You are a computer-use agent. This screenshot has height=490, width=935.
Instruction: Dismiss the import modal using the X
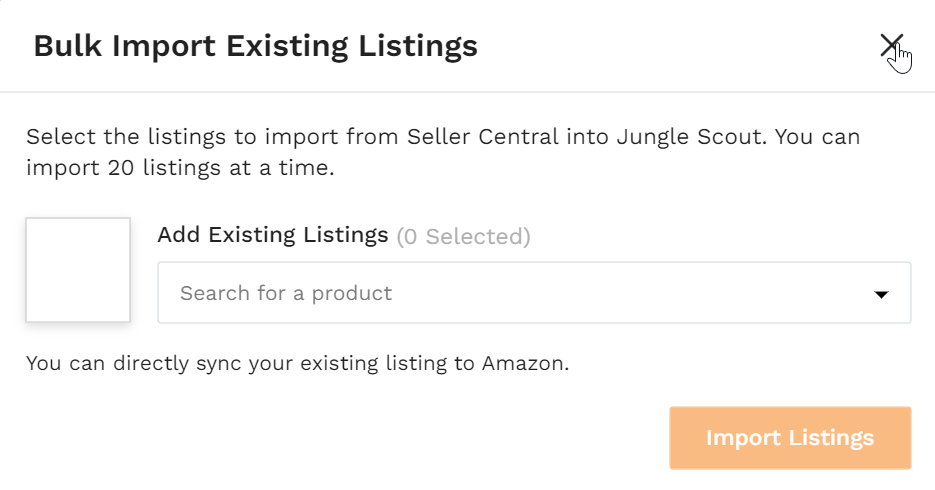891,45
